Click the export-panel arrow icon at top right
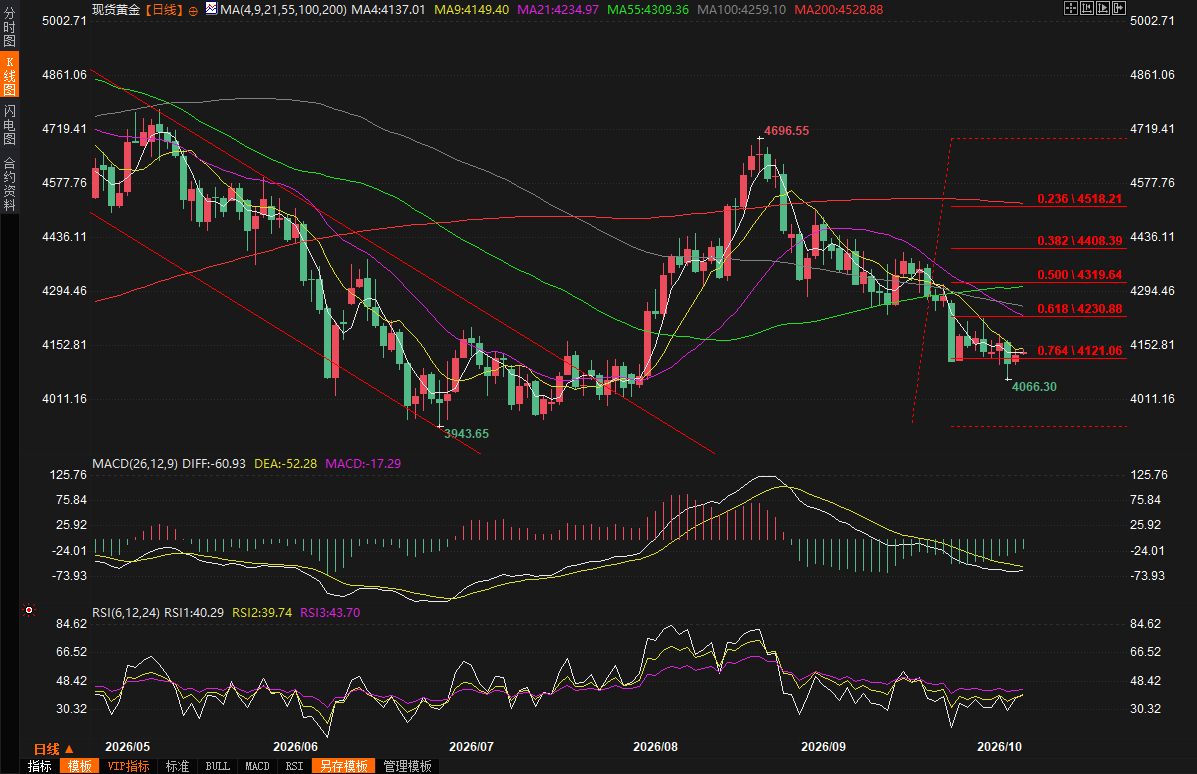1197x774 pixels. 1119,8
